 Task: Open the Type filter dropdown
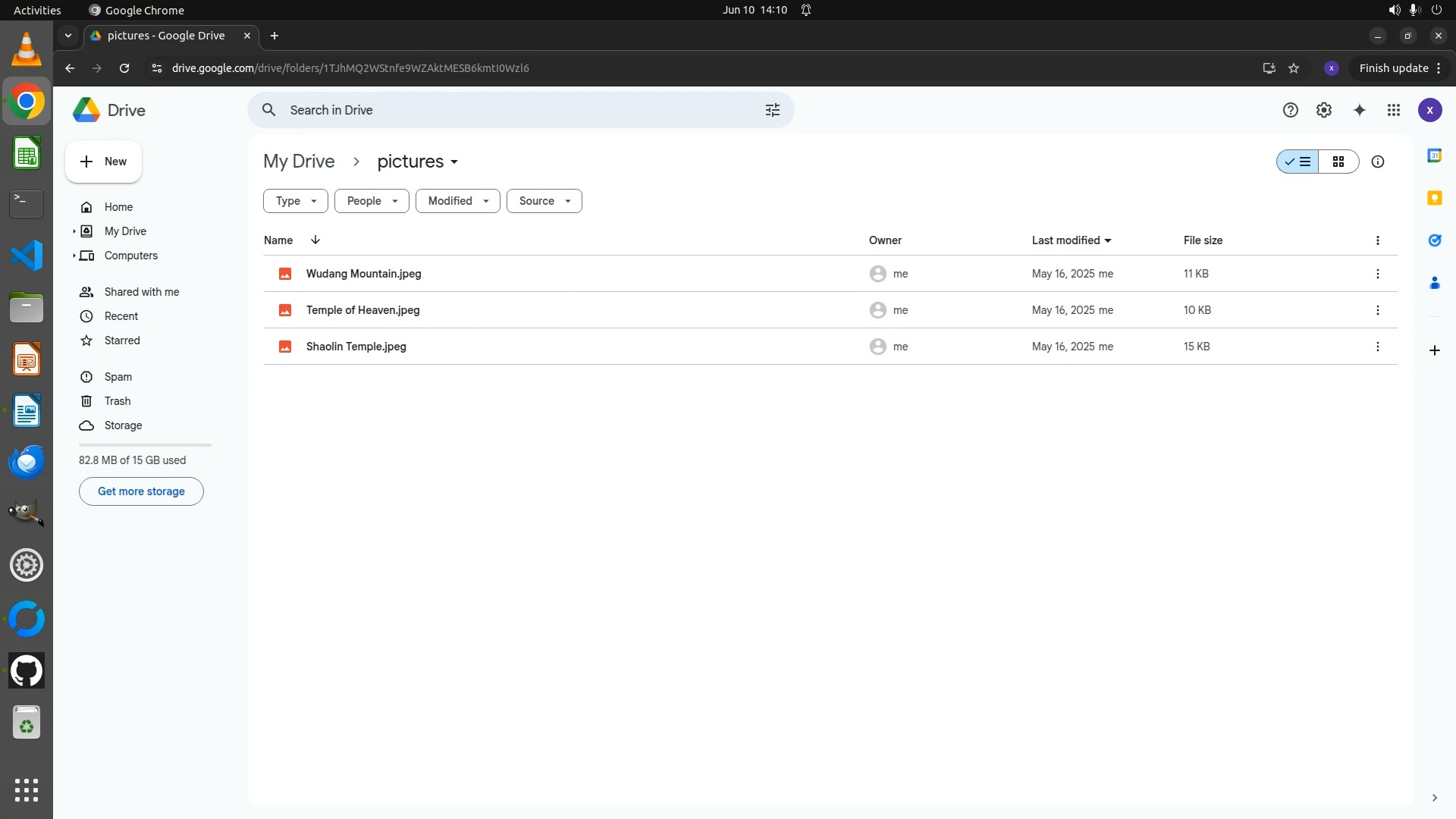pyautogui.click(x=295, y=201)
